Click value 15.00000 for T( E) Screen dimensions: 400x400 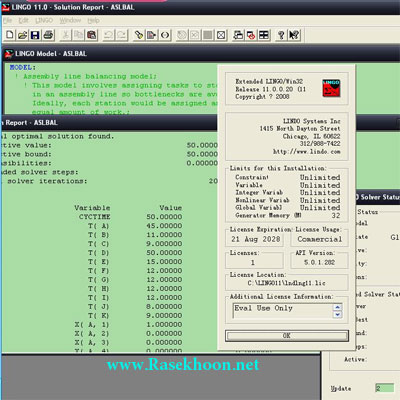point(164,262)
